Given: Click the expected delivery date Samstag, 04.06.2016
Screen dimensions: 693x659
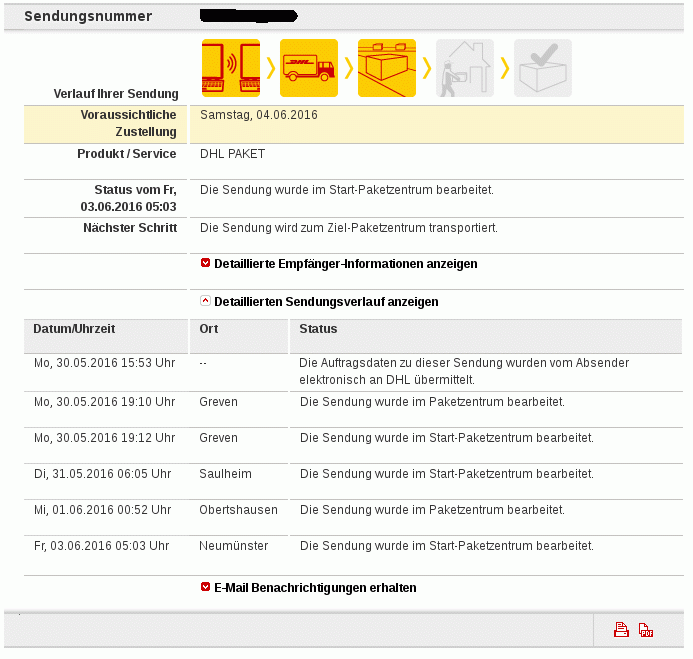Looking at the screenshot, I should pyautogui.click(x=259, y=115).
